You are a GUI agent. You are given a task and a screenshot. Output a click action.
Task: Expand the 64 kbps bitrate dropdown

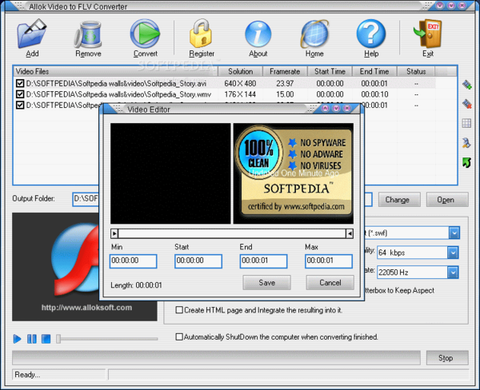[453, 253]
